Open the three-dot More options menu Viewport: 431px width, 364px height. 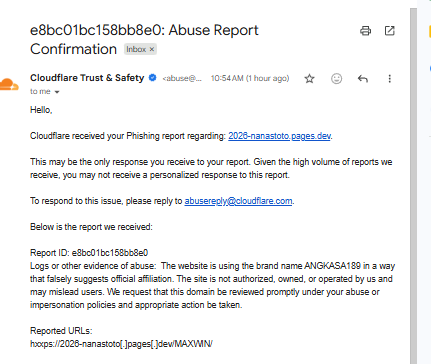tap(389, 79)
